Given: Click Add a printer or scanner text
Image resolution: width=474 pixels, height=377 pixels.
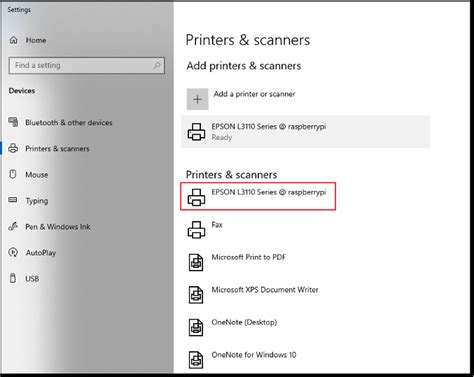Looking at the screenshot, I should pyautogui.click(x=254, y=94).
